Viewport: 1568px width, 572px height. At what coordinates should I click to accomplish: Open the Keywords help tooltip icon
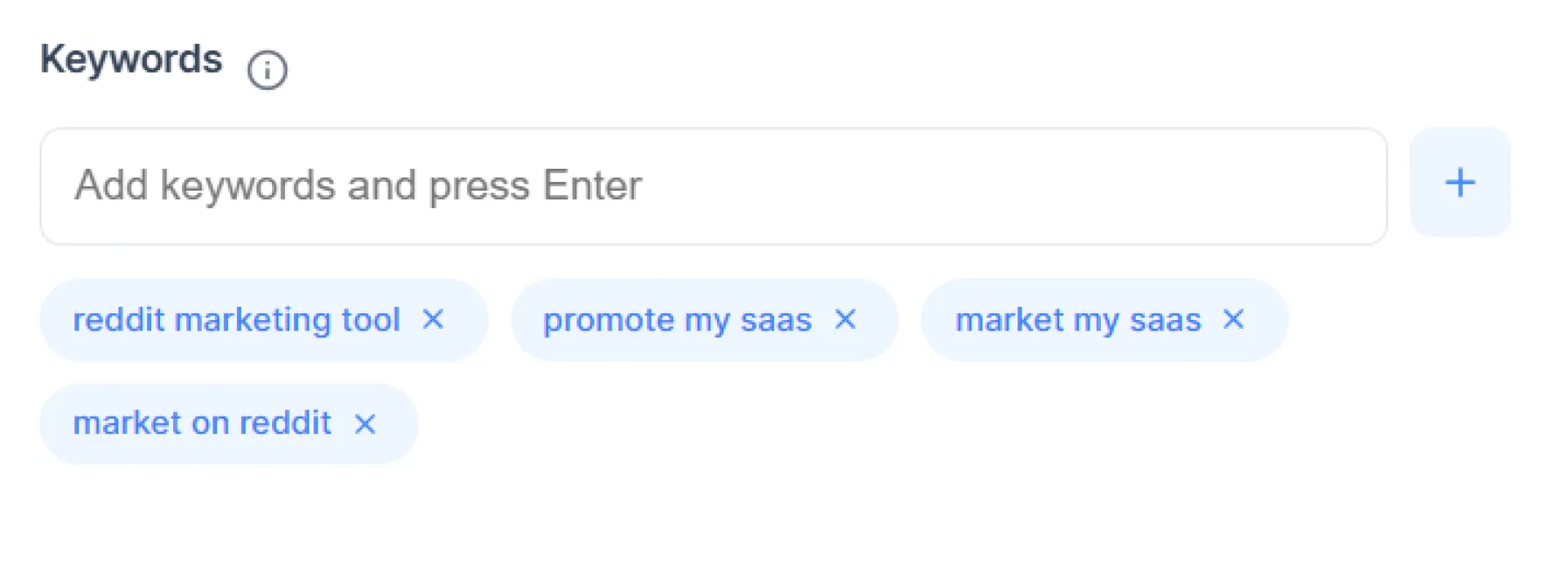coord(268,70)
